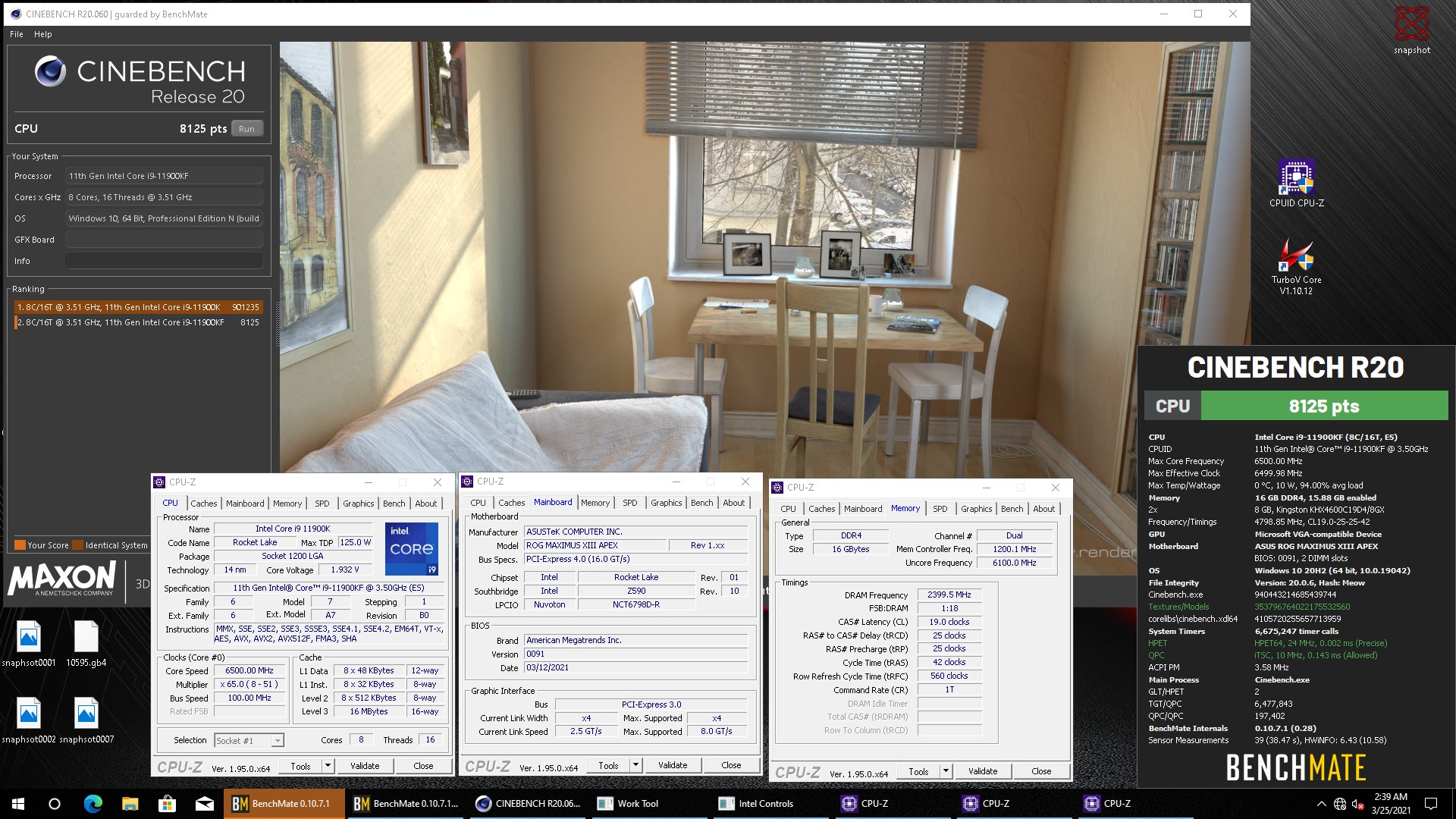Click Close button in CPU-Z Memory window
This screenshot has height=819, width=1456.
coord(1041,771)
